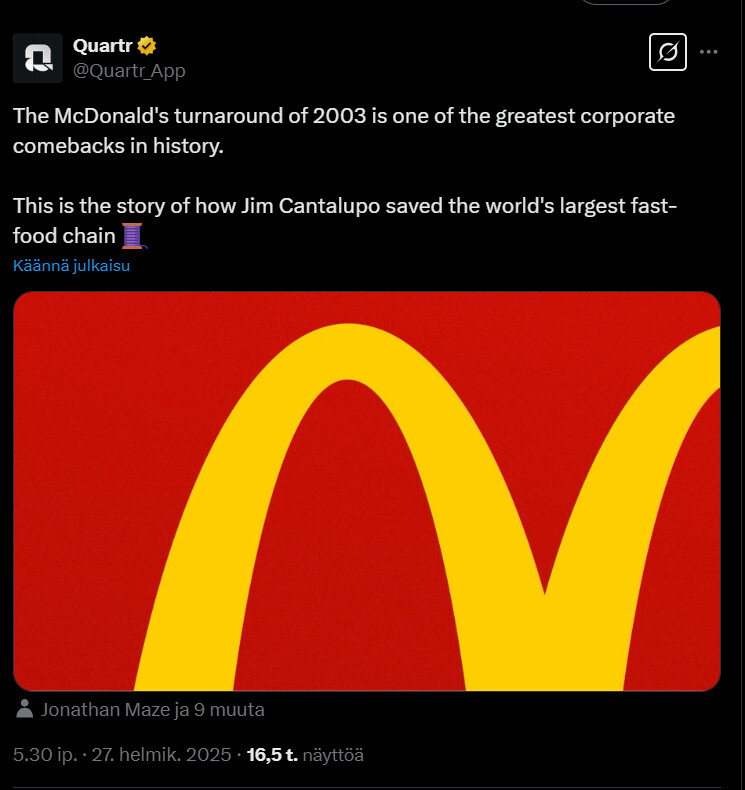Open the 16,5 t. näyttöä view count
The width and height of the screenshot is (745, 790).
coord(305,755)
